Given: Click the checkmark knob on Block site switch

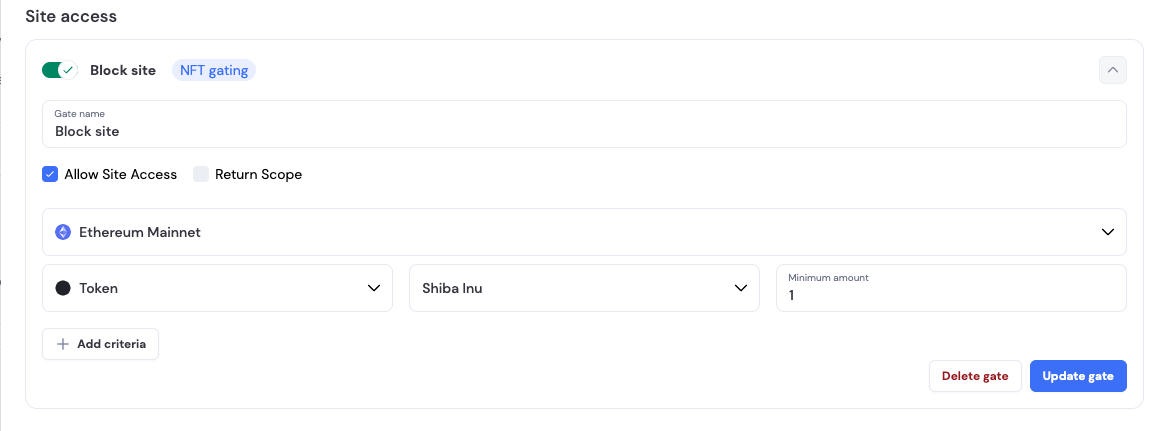Looking at the screenshot, I should point(69,70).
